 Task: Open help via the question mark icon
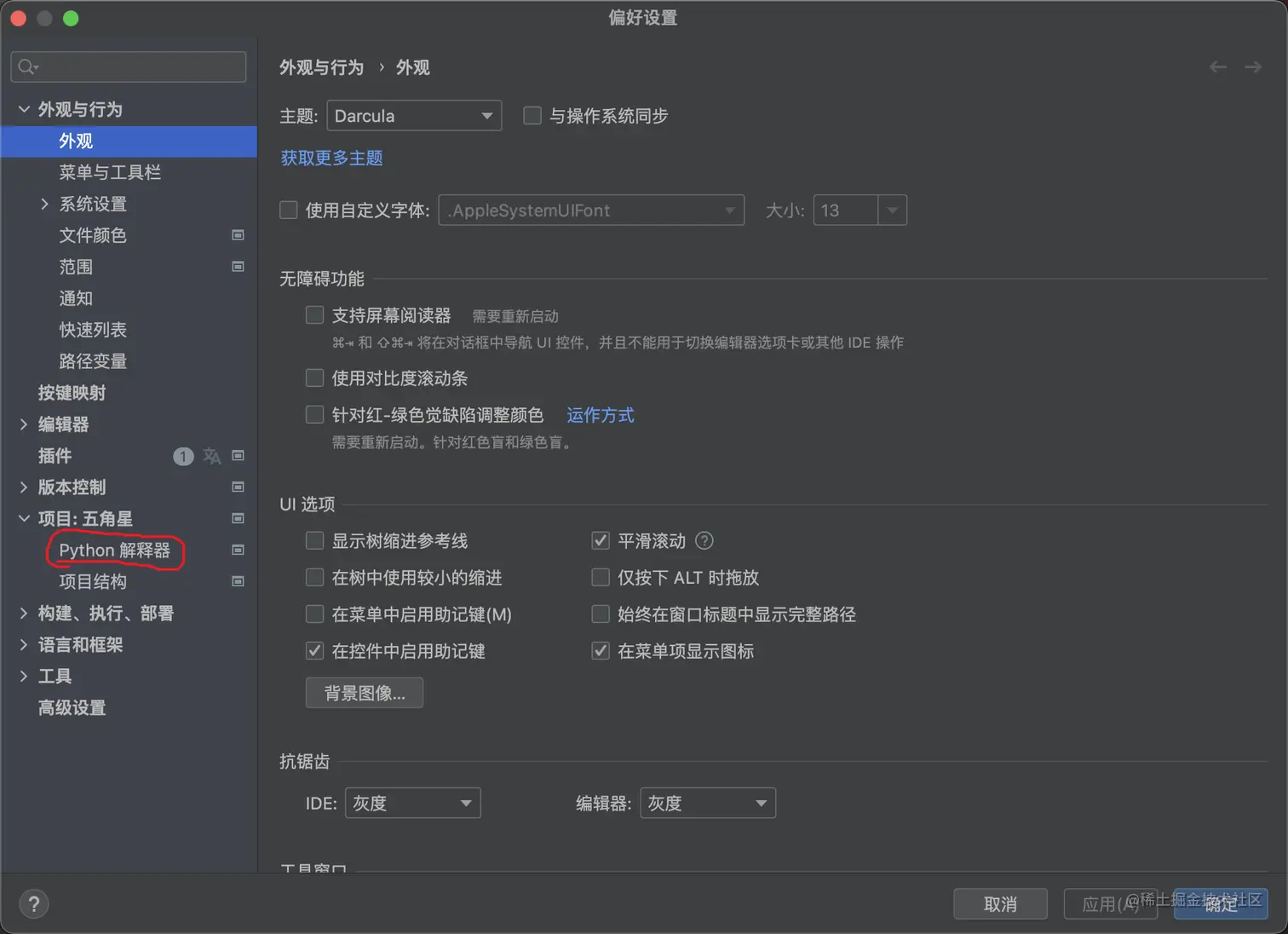click(33, 903)
